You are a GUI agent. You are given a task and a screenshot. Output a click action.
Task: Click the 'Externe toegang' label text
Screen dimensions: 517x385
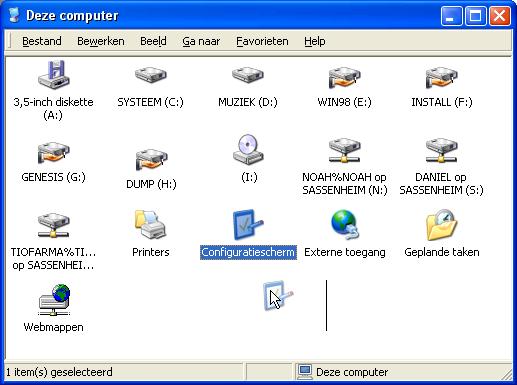345,252
